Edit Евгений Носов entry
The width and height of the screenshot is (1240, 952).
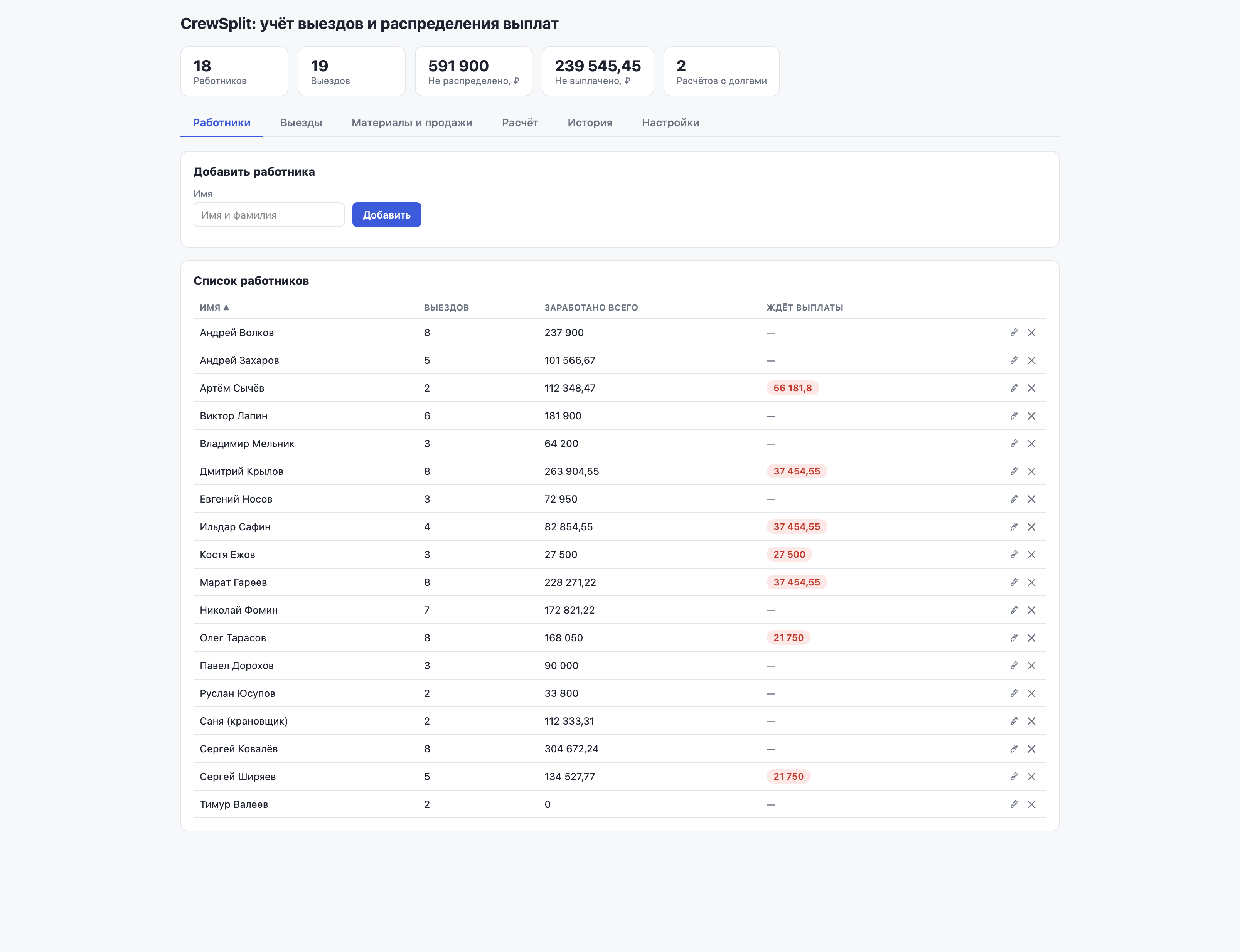(x=1014, y=499)
